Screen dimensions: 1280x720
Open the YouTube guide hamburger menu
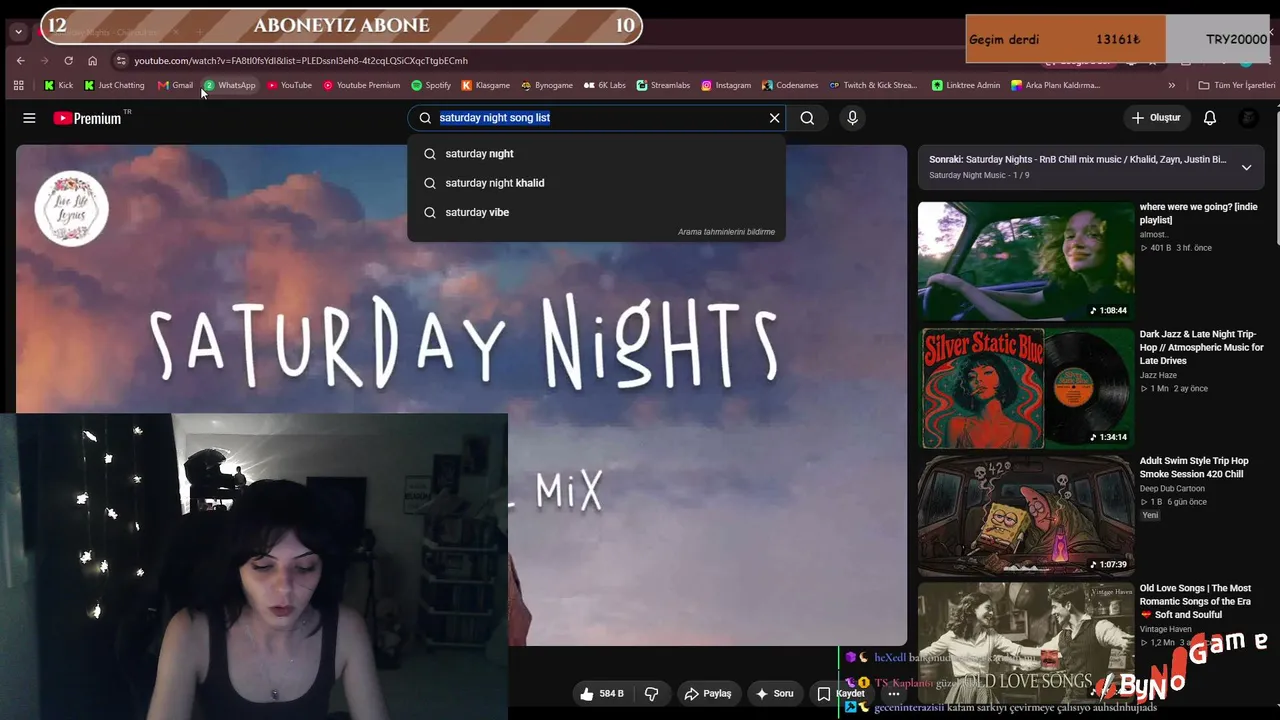[29, 118]
